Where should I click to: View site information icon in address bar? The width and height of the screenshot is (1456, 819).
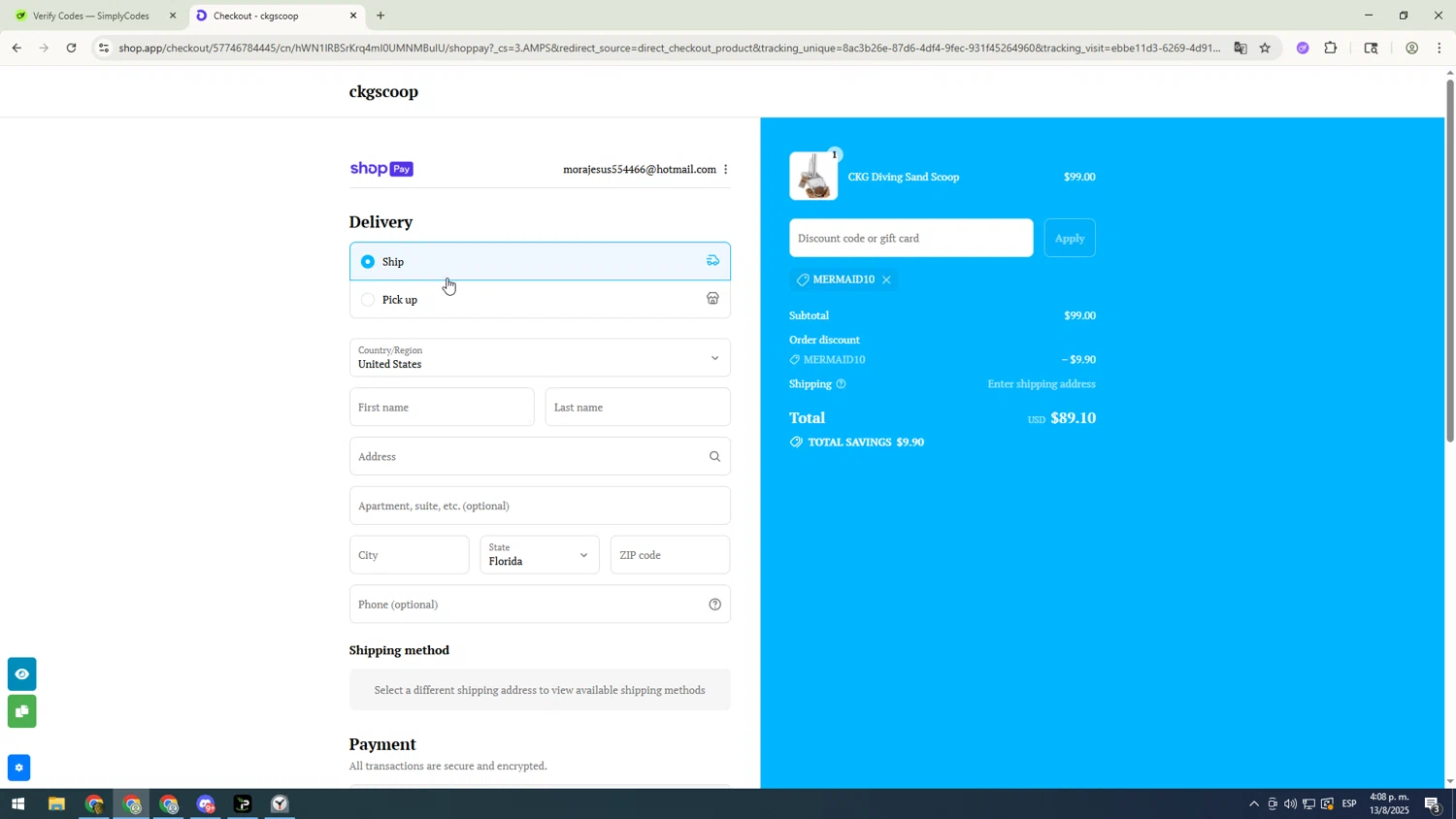tap(104, 49)
